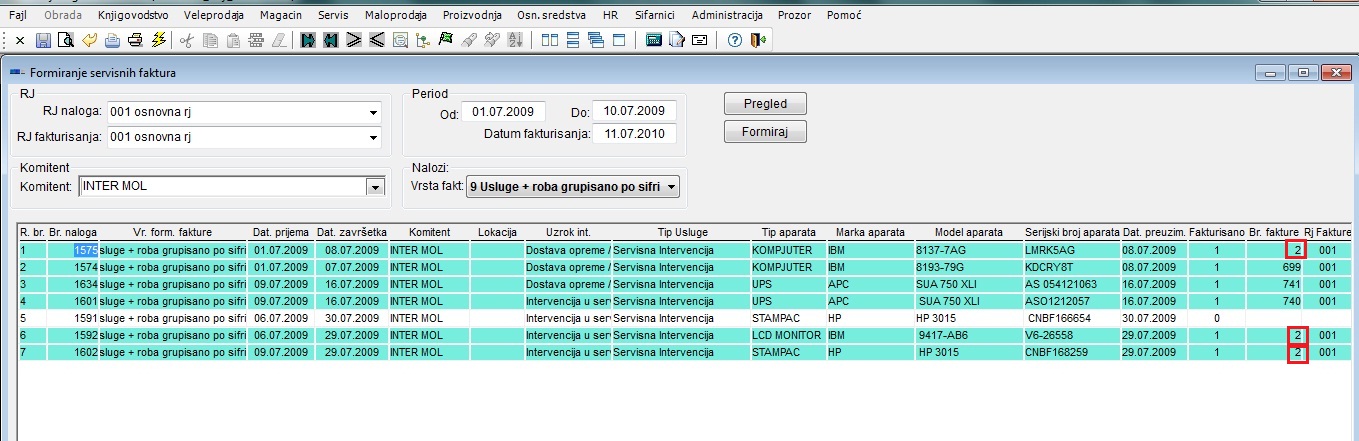Click the document with pencil icon

pyautogui.click(x=676, y=41)
